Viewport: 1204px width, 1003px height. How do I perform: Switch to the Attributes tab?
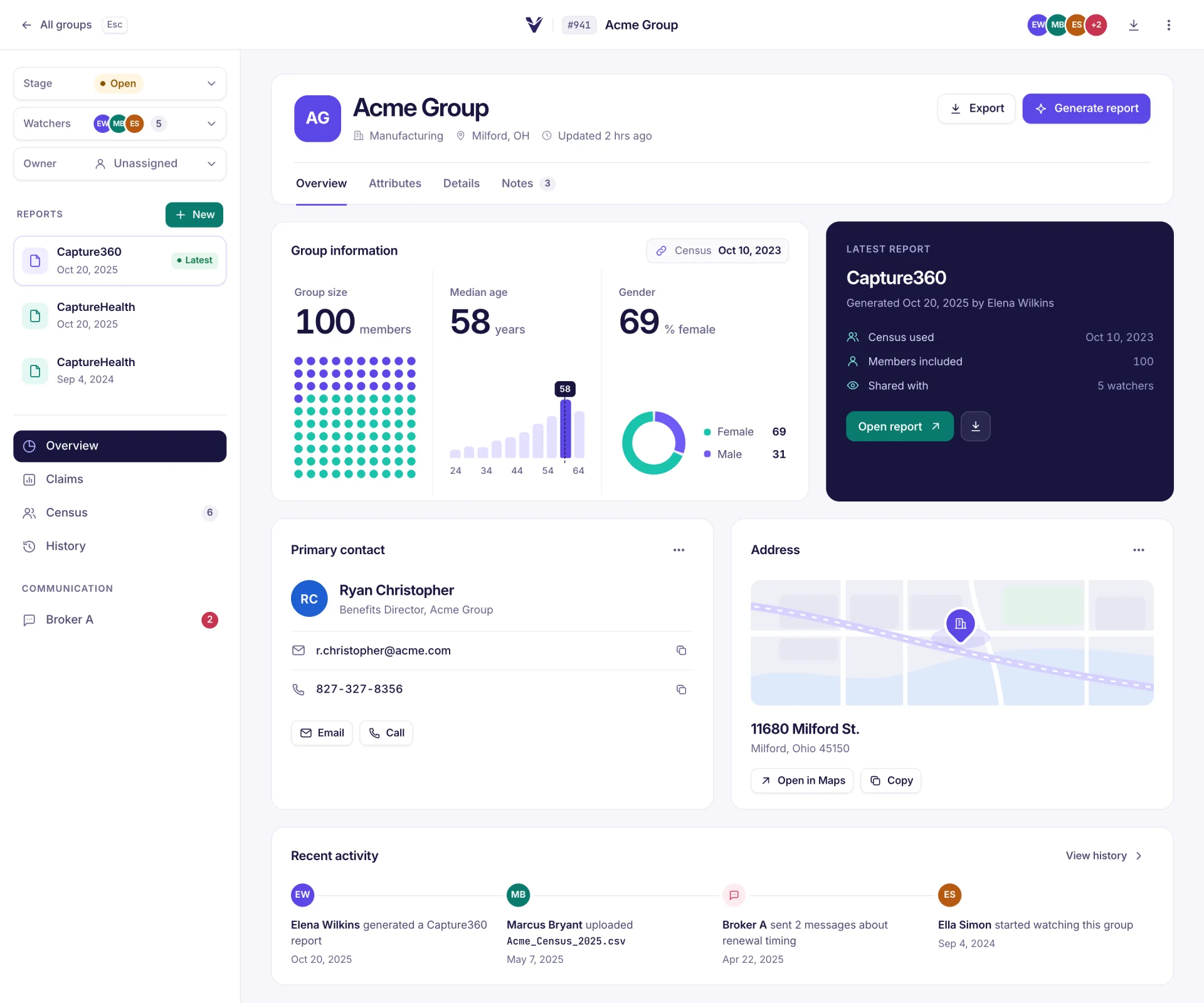[x=394, y=183]
